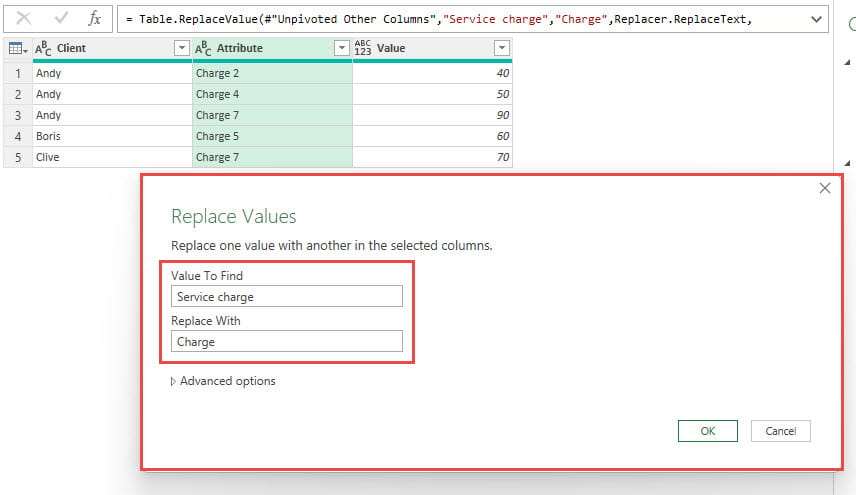Click the Cancel button

(x=780, y=431)
